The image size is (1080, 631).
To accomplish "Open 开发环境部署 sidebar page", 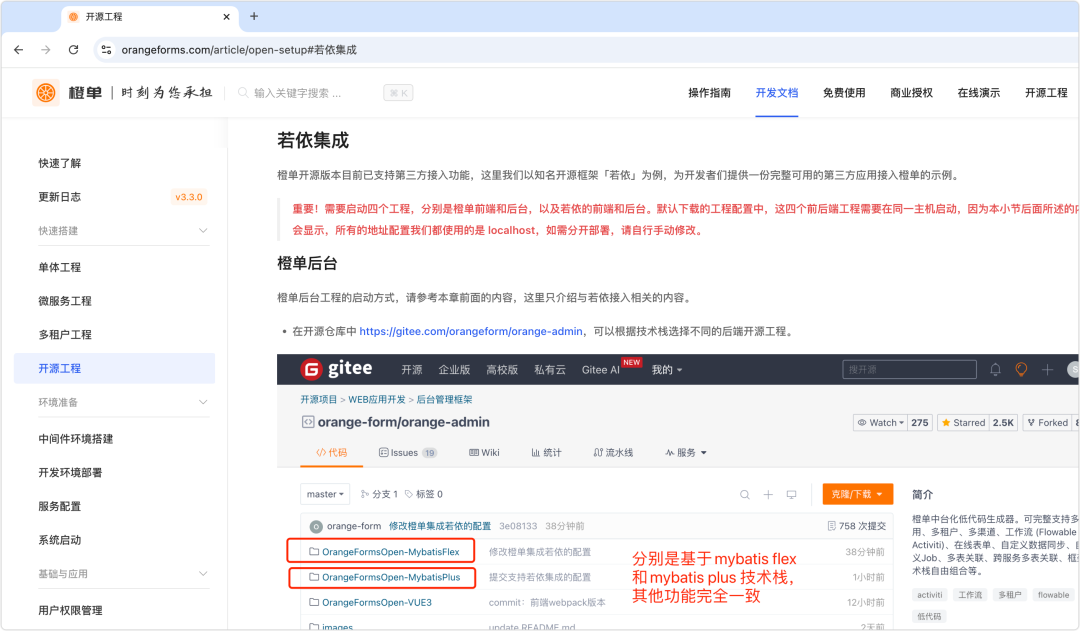I will coord(70,473).
